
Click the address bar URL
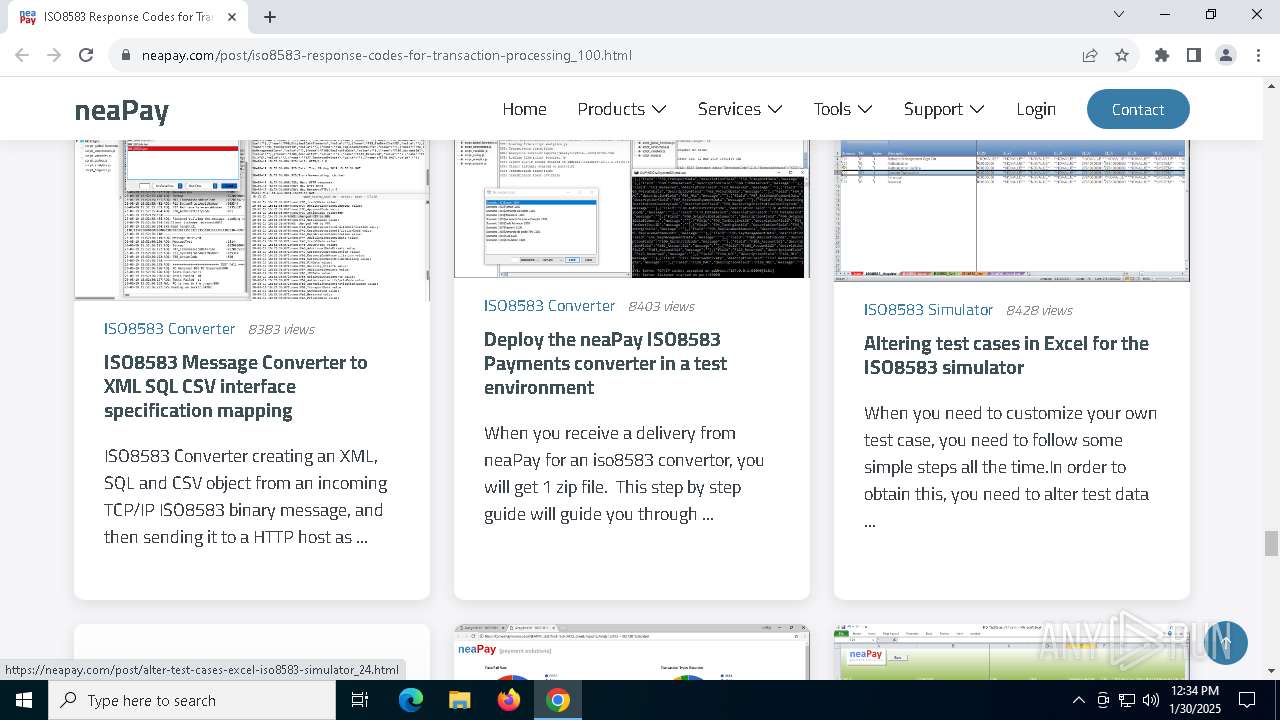(x=386, y=55)
